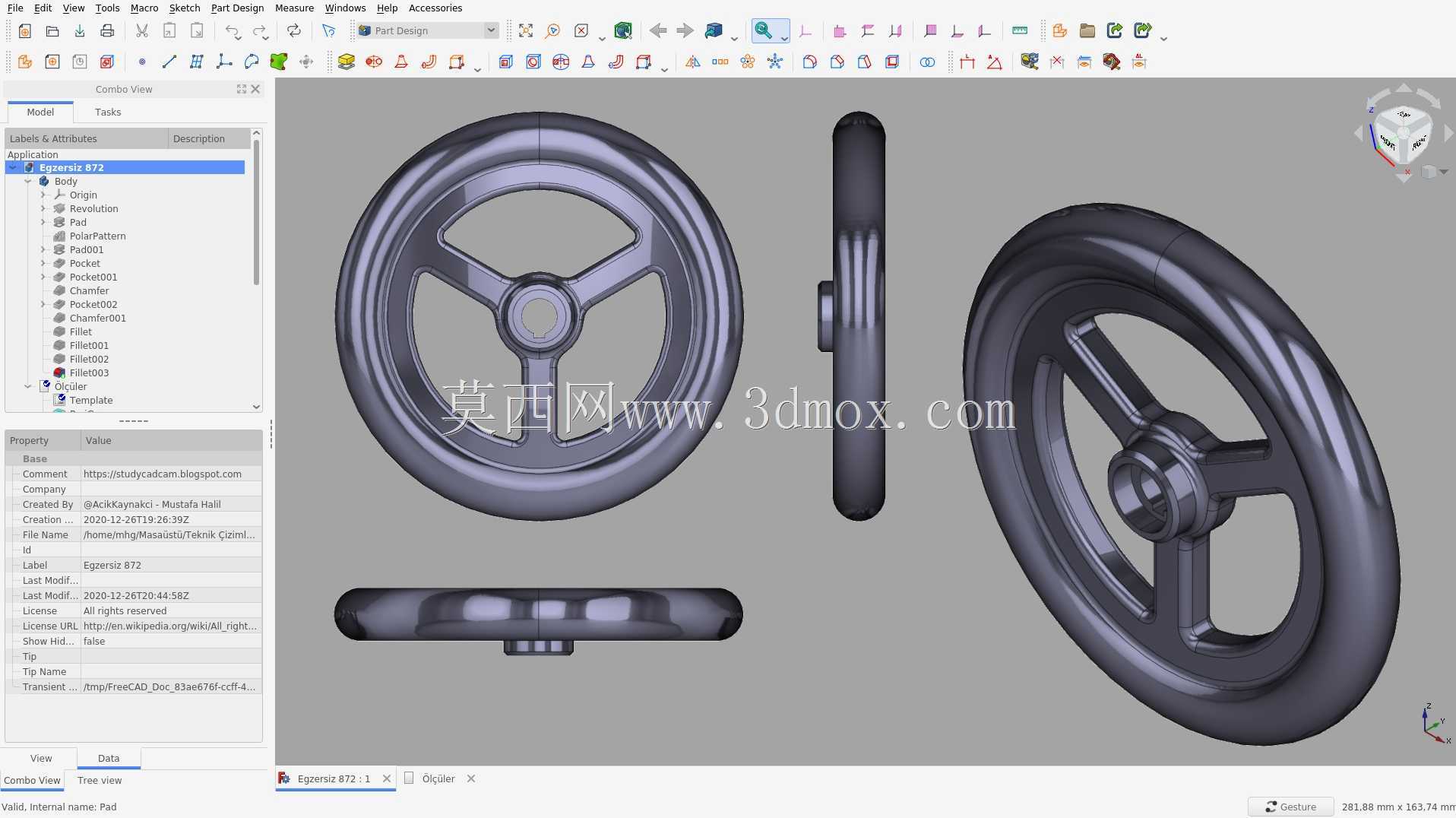The width and height of the screenshot is (1456, 818).
Task: Select PolarPattern in the model tree
Action: click(x=97, y=236)
